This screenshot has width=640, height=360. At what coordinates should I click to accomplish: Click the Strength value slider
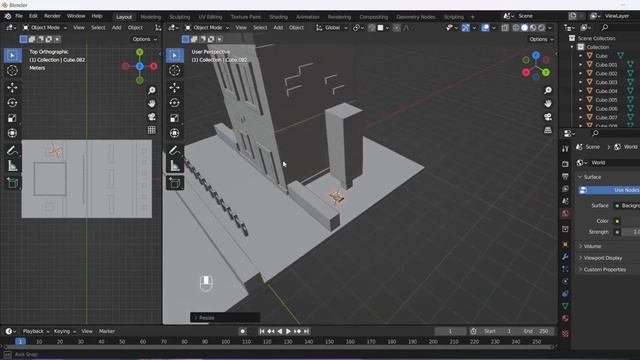pyautogui.click(x=631, y=232)
